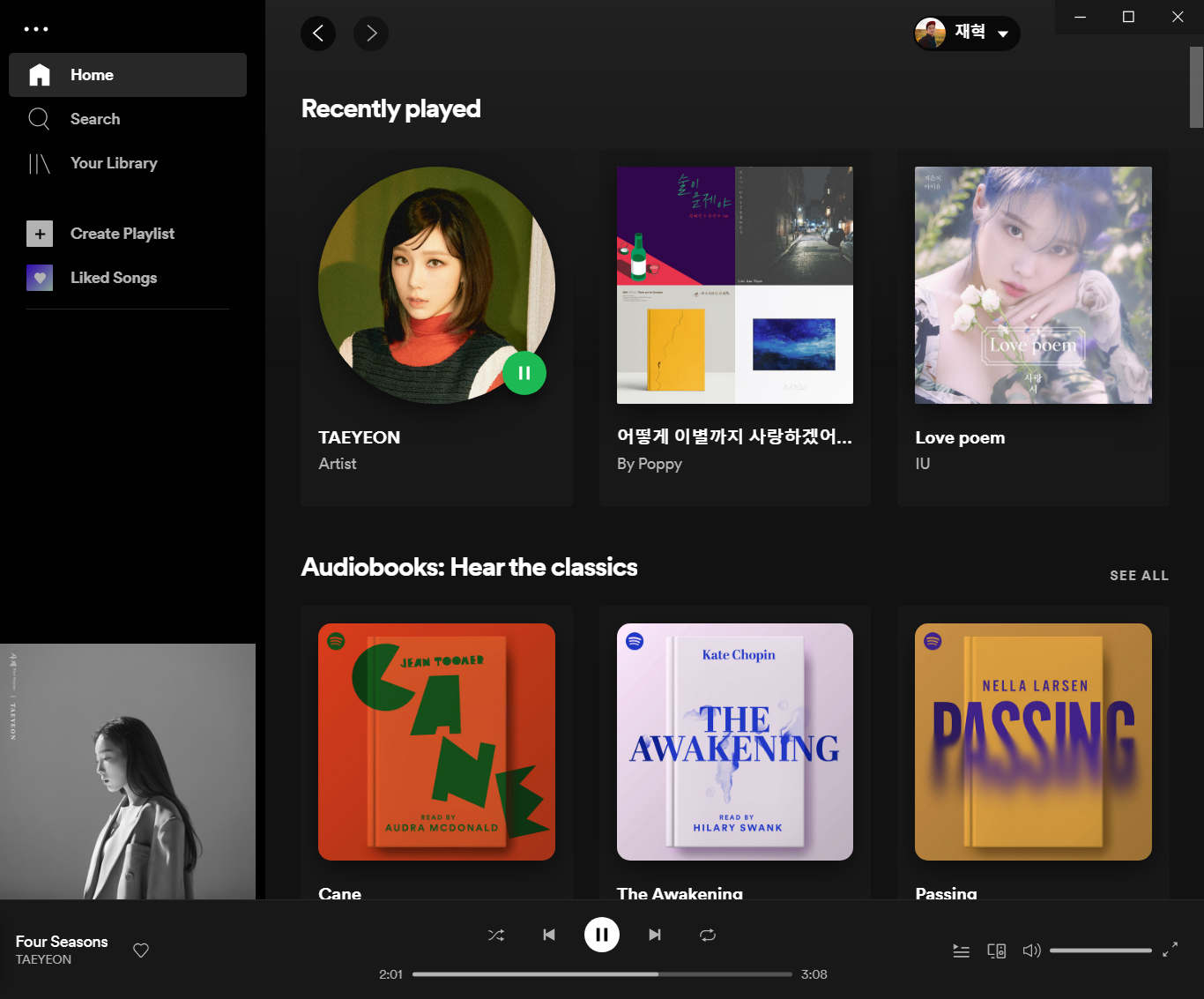Image resolution: width=1204 pixels, height=999 pixels.
Task: Click the IU artist subtitle
Action: 923,464
